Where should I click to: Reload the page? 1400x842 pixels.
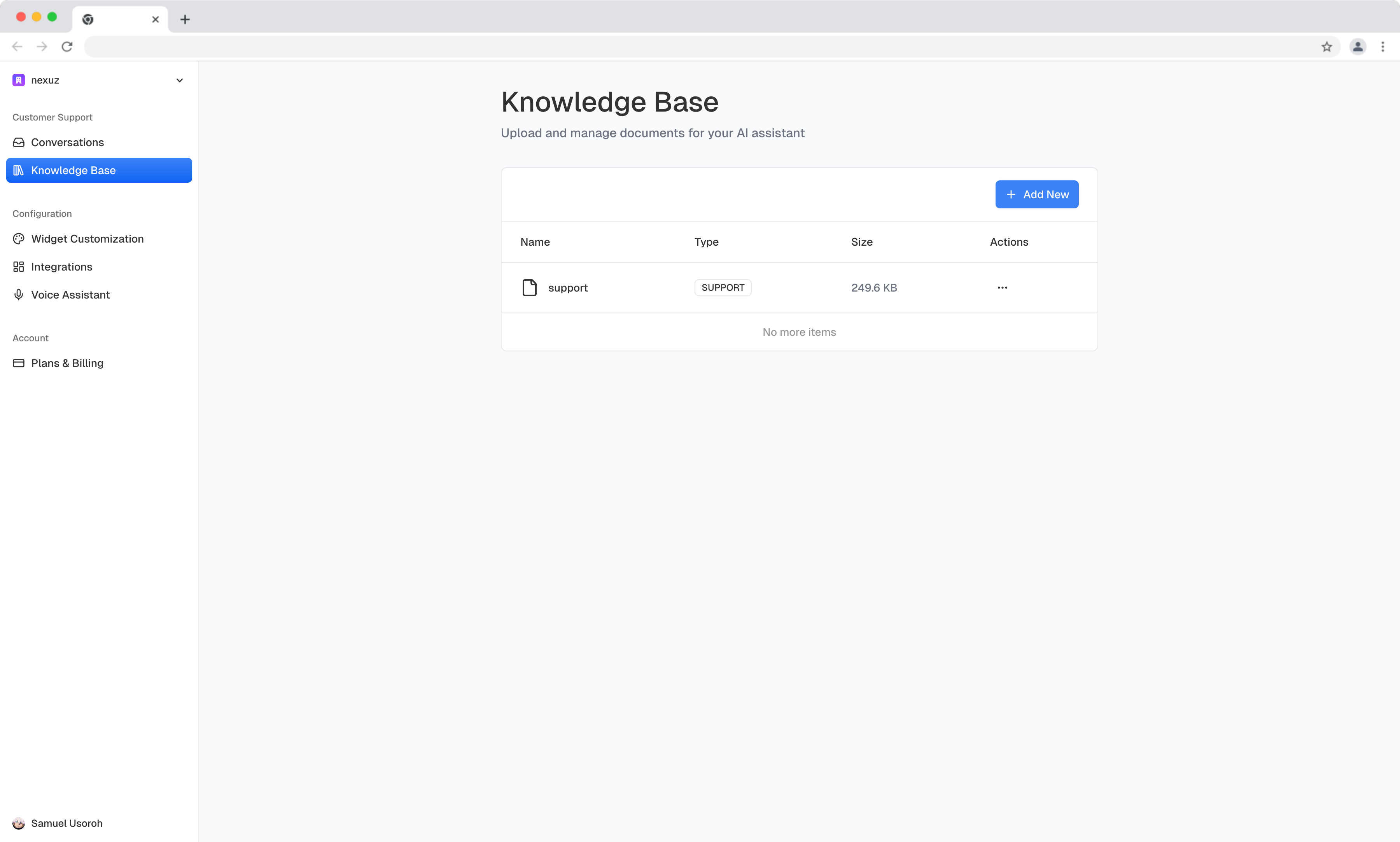pos(67,47)
